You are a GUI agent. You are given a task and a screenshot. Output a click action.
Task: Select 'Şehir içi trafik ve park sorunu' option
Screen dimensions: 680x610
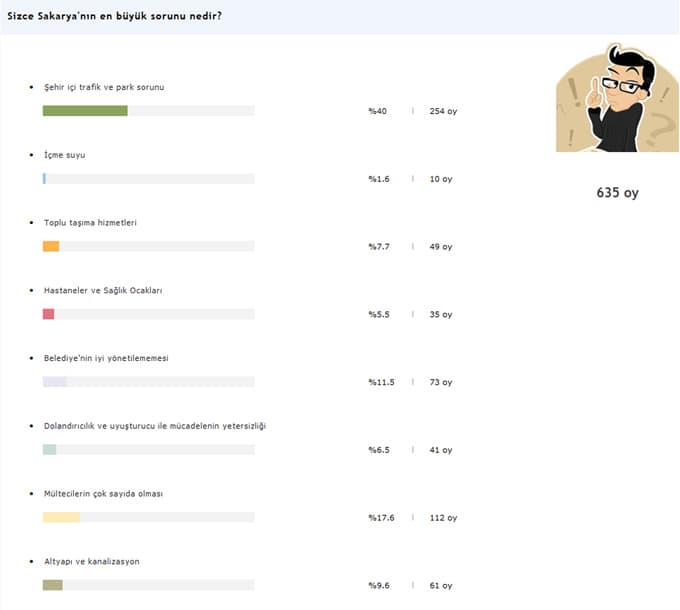[x=104, y=87]
